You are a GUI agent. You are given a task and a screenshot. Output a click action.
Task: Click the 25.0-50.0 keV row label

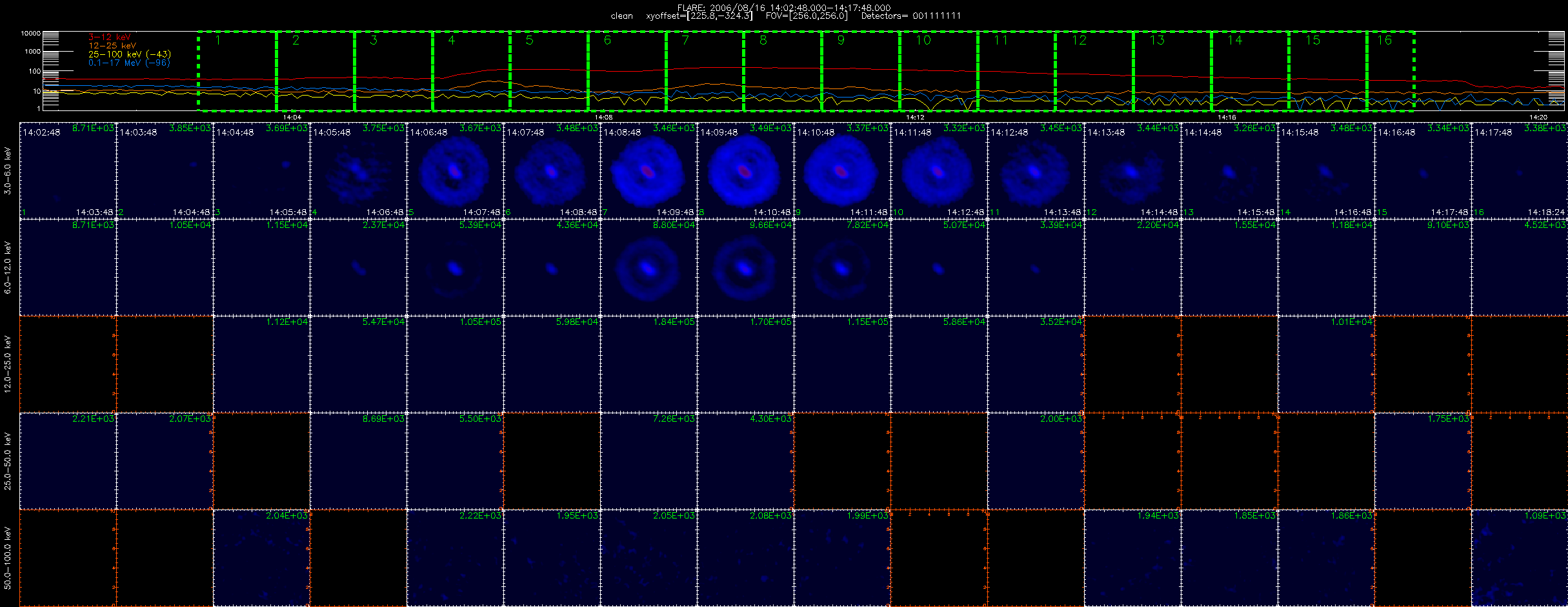8,461
